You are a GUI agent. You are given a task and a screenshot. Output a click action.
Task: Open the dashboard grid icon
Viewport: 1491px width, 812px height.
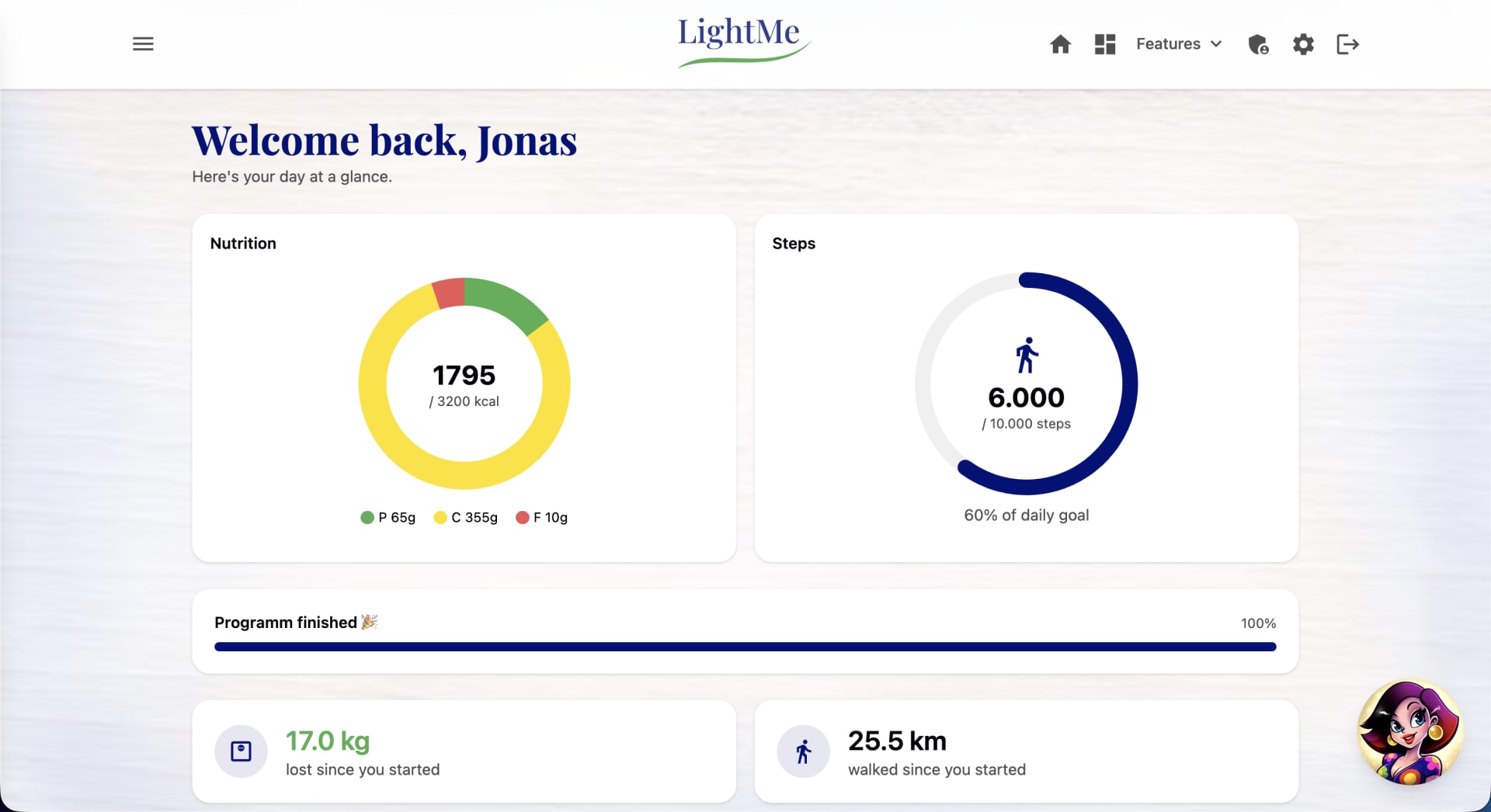[1105, 44]
